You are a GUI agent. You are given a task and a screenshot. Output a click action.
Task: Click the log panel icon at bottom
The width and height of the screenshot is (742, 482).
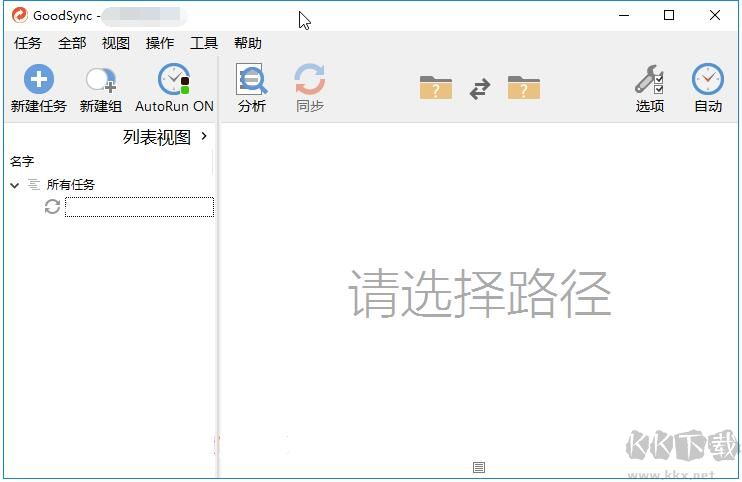coord(479,467)
